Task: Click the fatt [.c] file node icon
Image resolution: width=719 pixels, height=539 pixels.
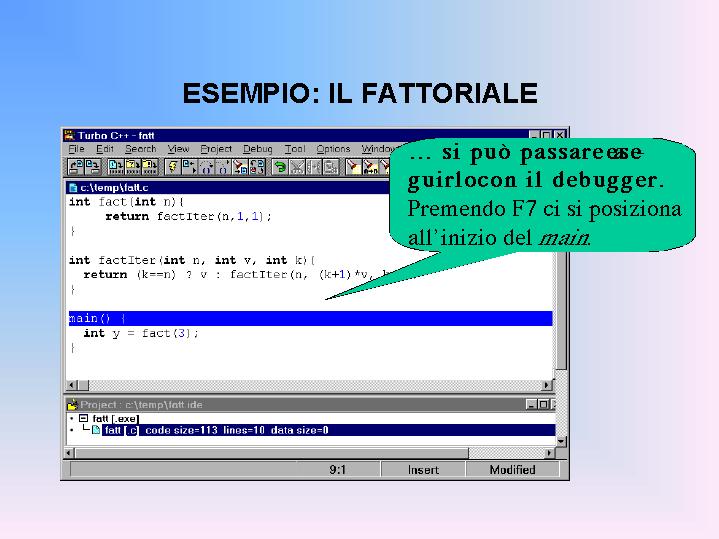Action: pyautogui.click(x=96, y=430)
